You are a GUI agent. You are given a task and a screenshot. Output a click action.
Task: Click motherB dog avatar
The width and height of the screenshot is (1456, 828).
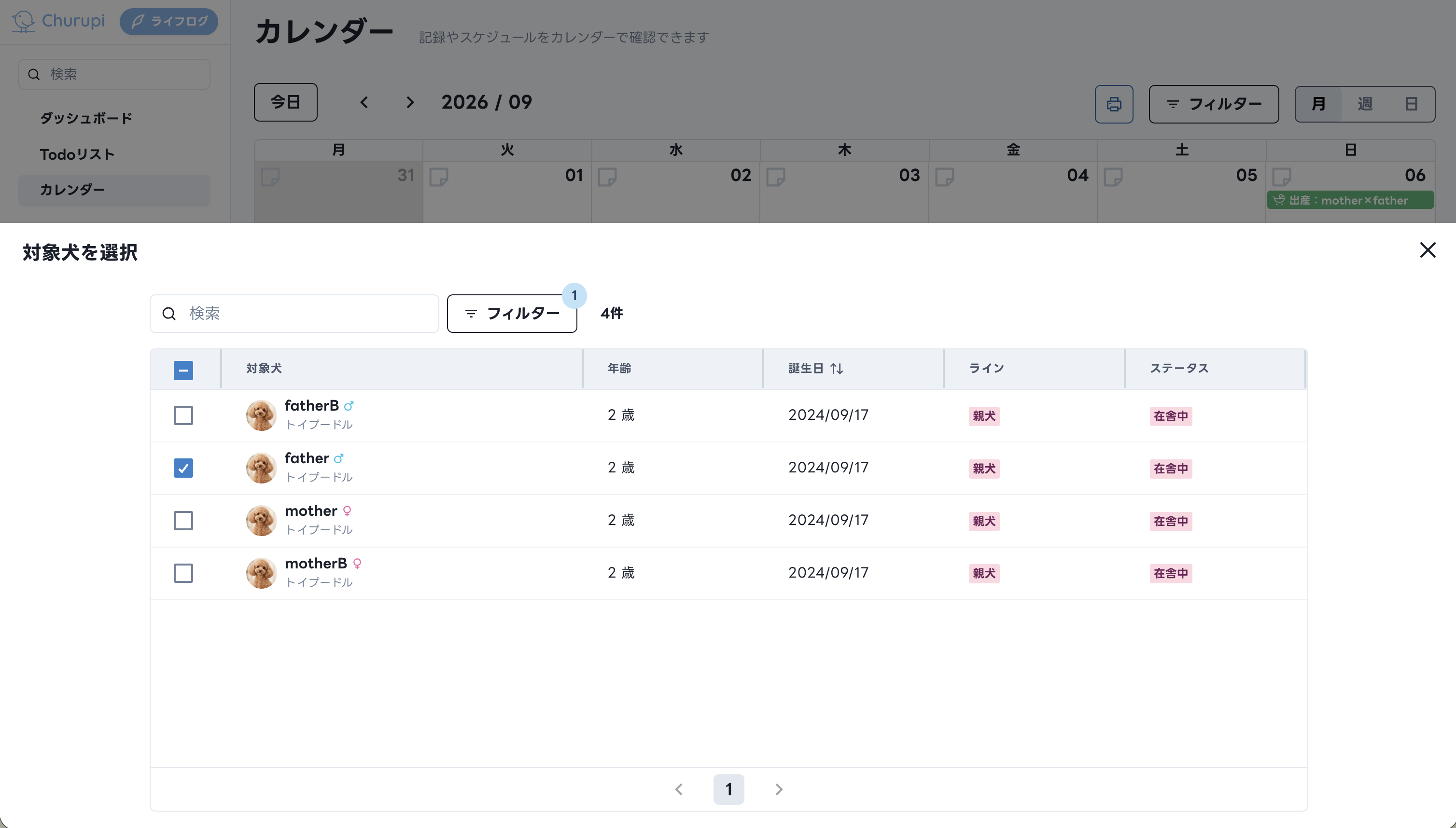261,573
